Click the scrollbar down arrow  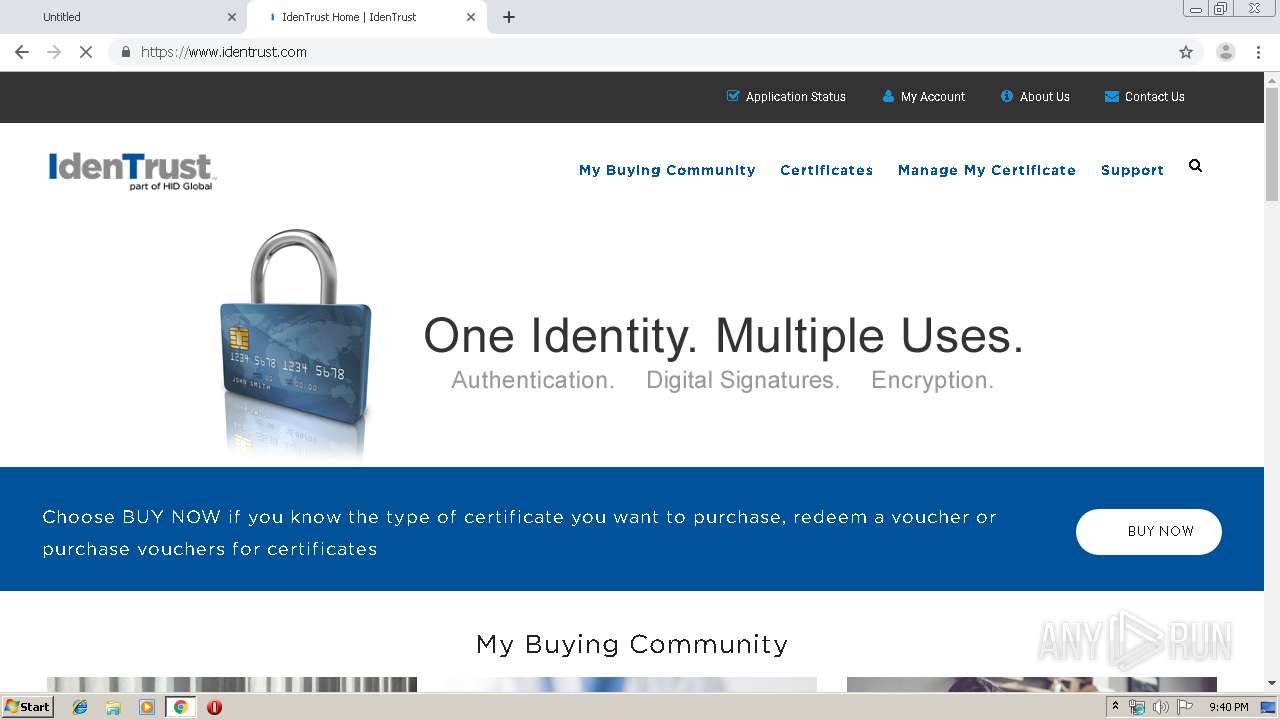pyautogui.click(x=1272, y=683)
